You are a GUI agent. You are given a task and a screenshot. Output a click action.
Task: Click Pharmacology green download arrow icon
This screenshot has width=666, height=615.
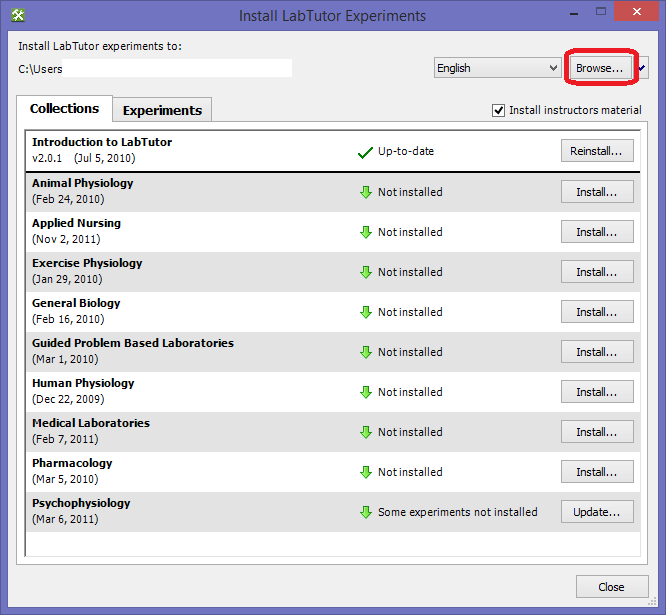[x=366, y=472]
